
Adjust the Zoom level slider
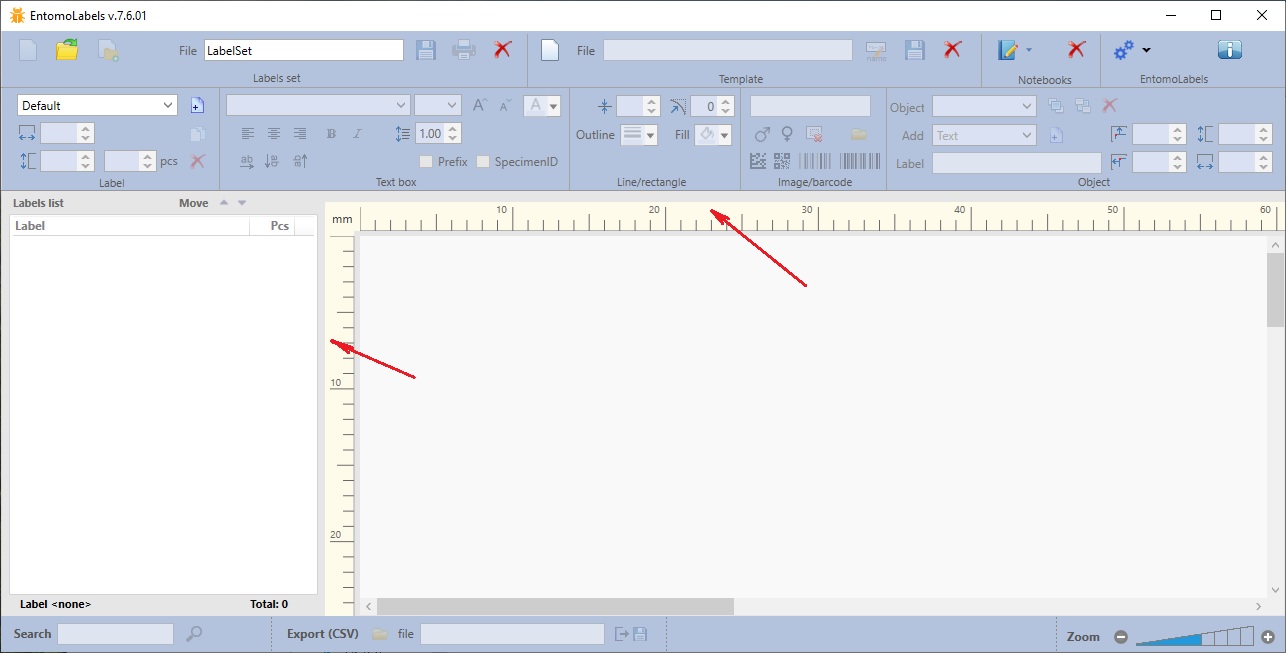tap(1194, 636)
